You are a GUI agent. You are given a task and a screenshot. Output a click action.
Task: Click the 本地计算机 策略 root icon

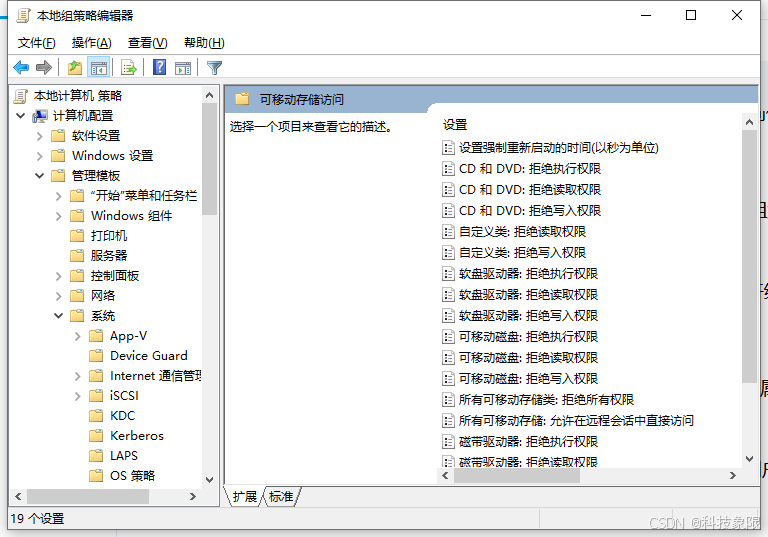[21, 96]
